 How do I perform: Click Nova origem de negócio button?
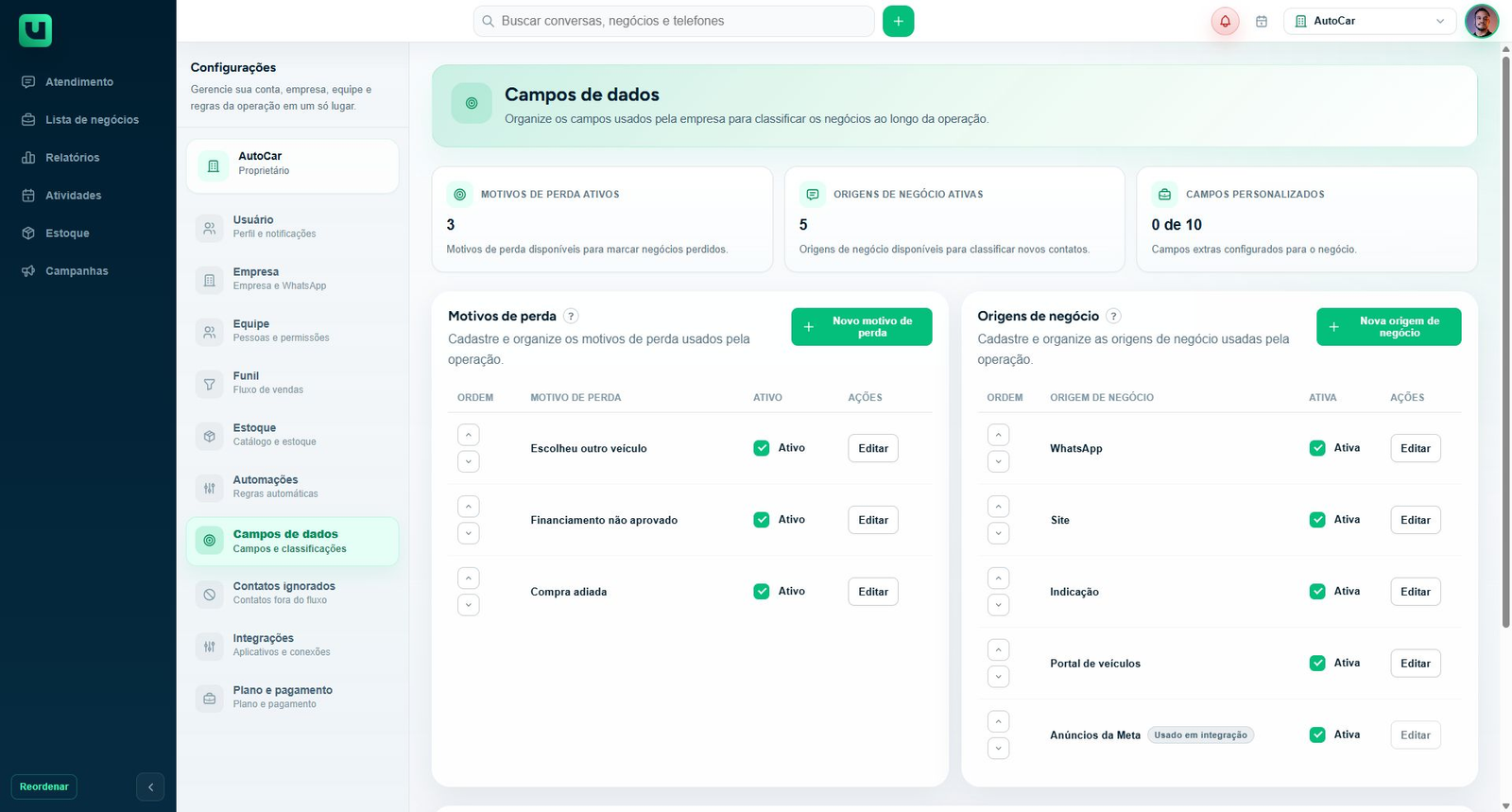[x=1388, y=327]
